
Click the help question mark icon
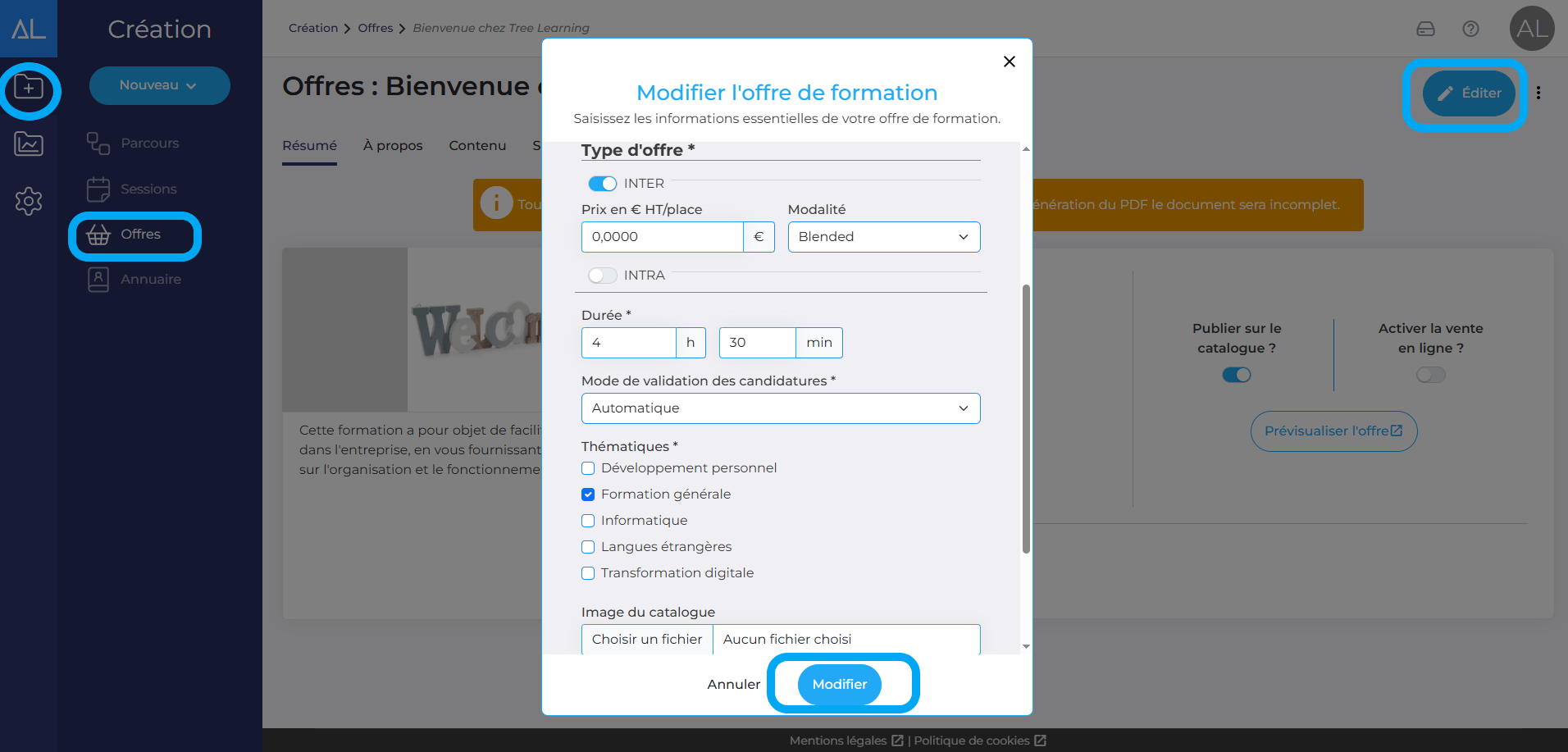coord(1470,29)
